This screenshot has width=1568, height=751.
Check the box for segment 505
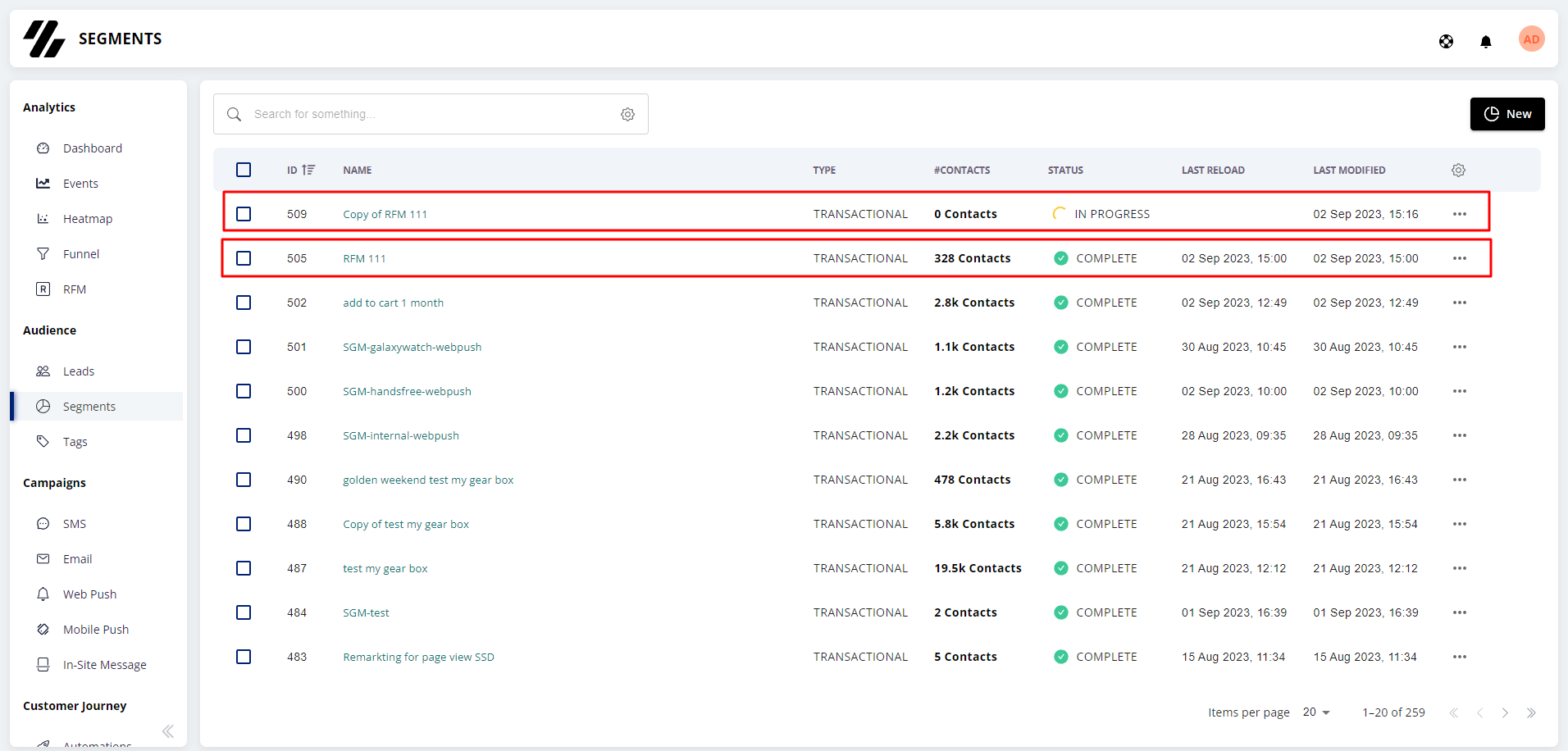pos(244,258)
